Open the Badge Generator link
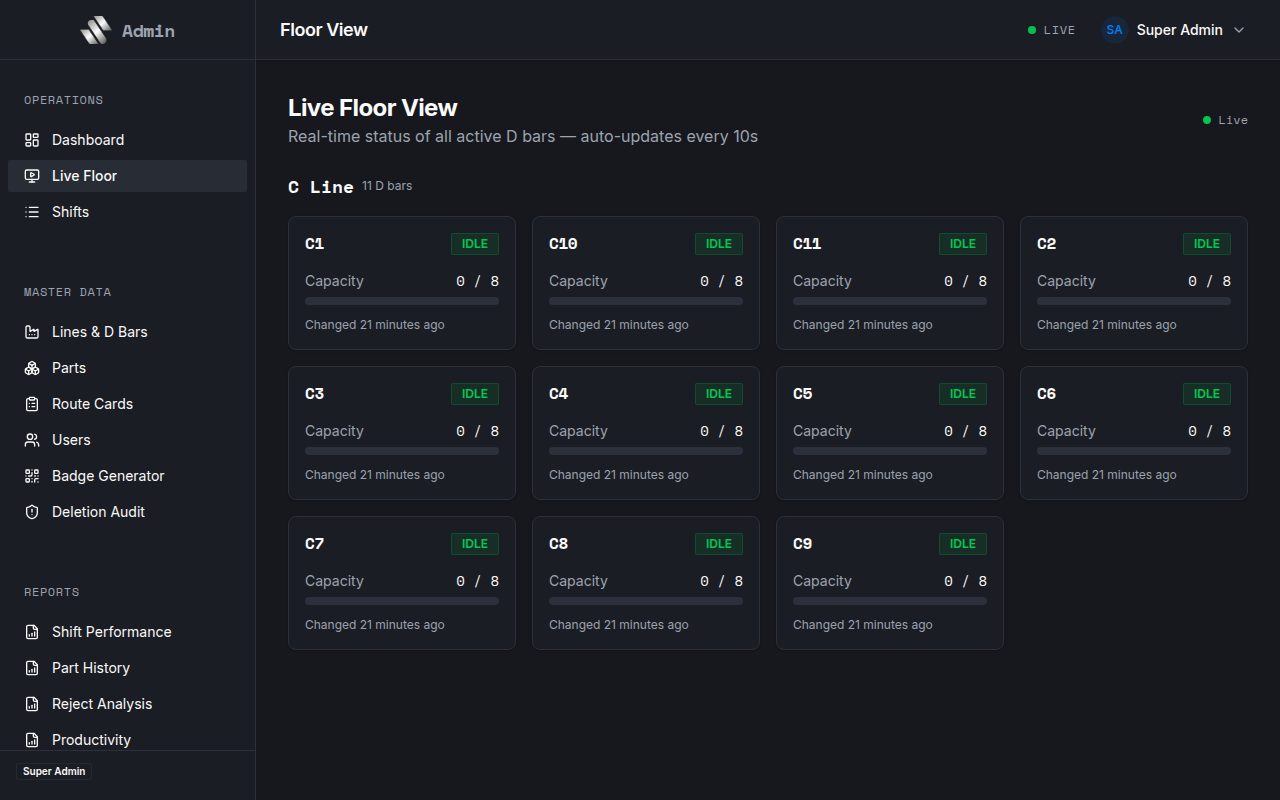This screenshot has width=1280, height=800. [128, 476]
